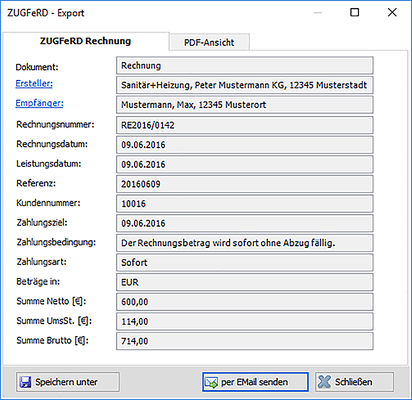Click the ZUGFeRD - Export window title
This screenshot has width=412, height=400.
point(46,13)
